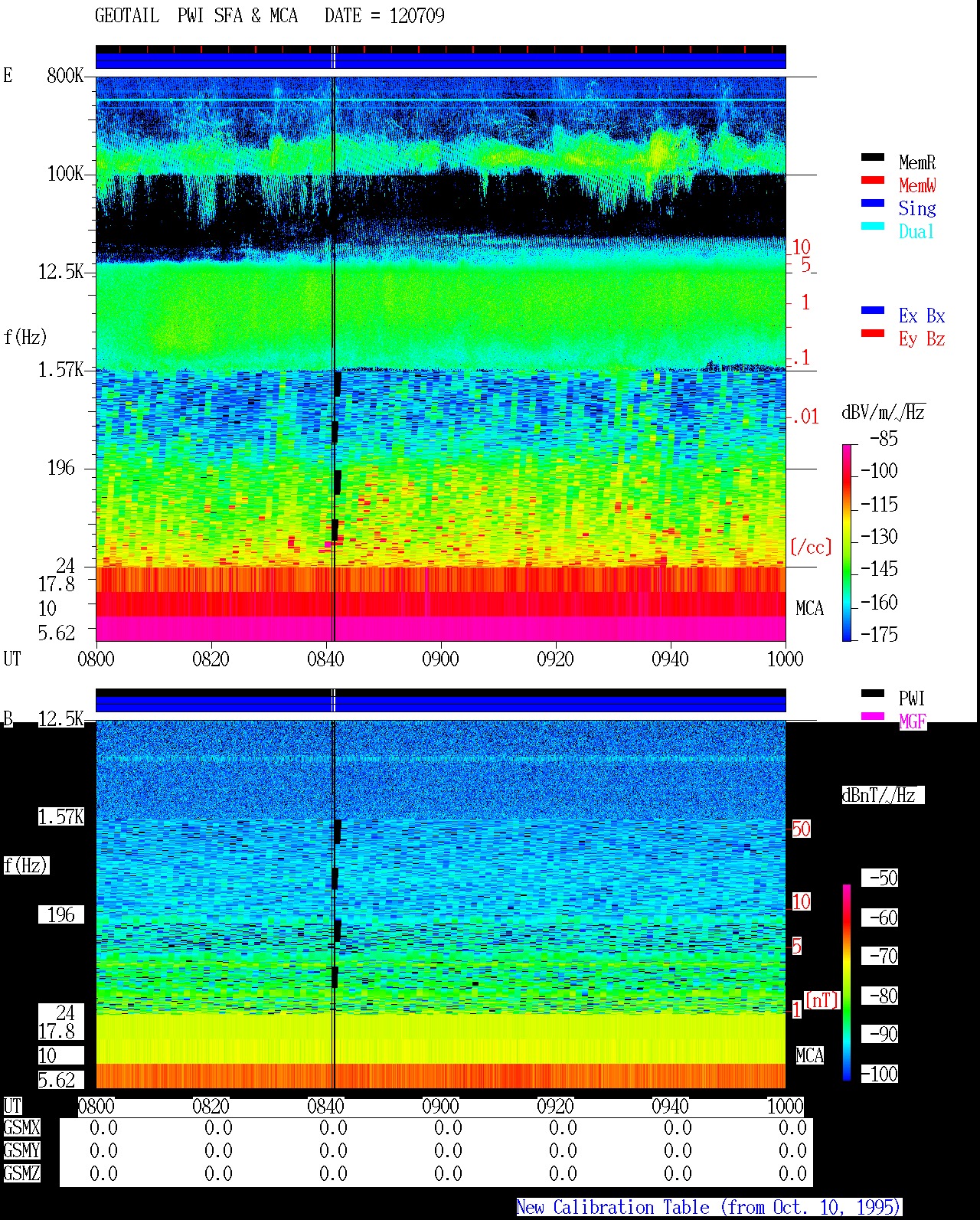Click the 0820 time tick under B panel
This screenshot has width=980, height=1220.
pos(211,1107)
